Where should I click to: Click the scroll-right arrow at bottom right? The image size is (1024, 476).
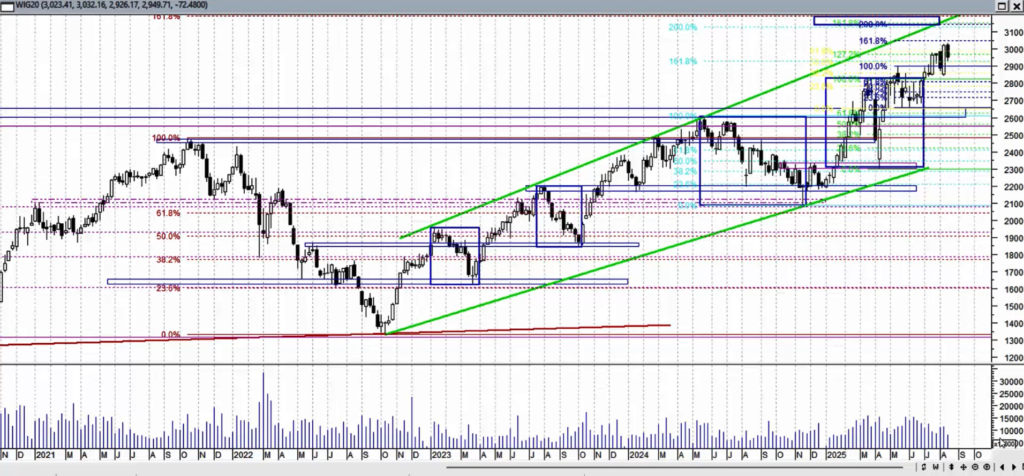(1016, 468)
